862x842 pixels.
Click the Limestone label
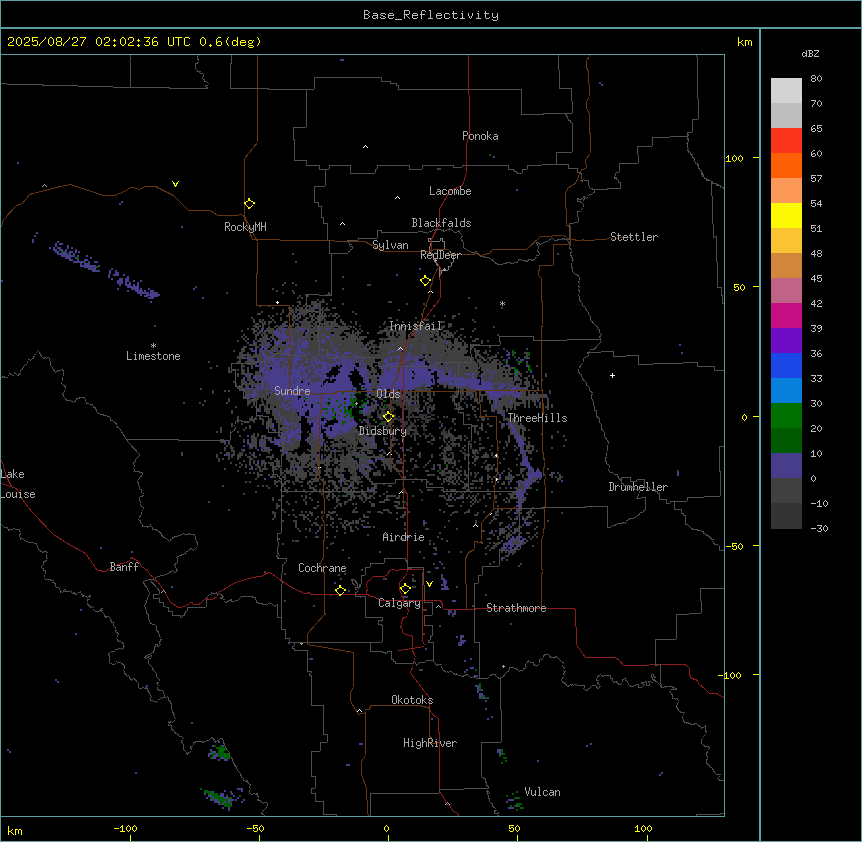[153, 356]
